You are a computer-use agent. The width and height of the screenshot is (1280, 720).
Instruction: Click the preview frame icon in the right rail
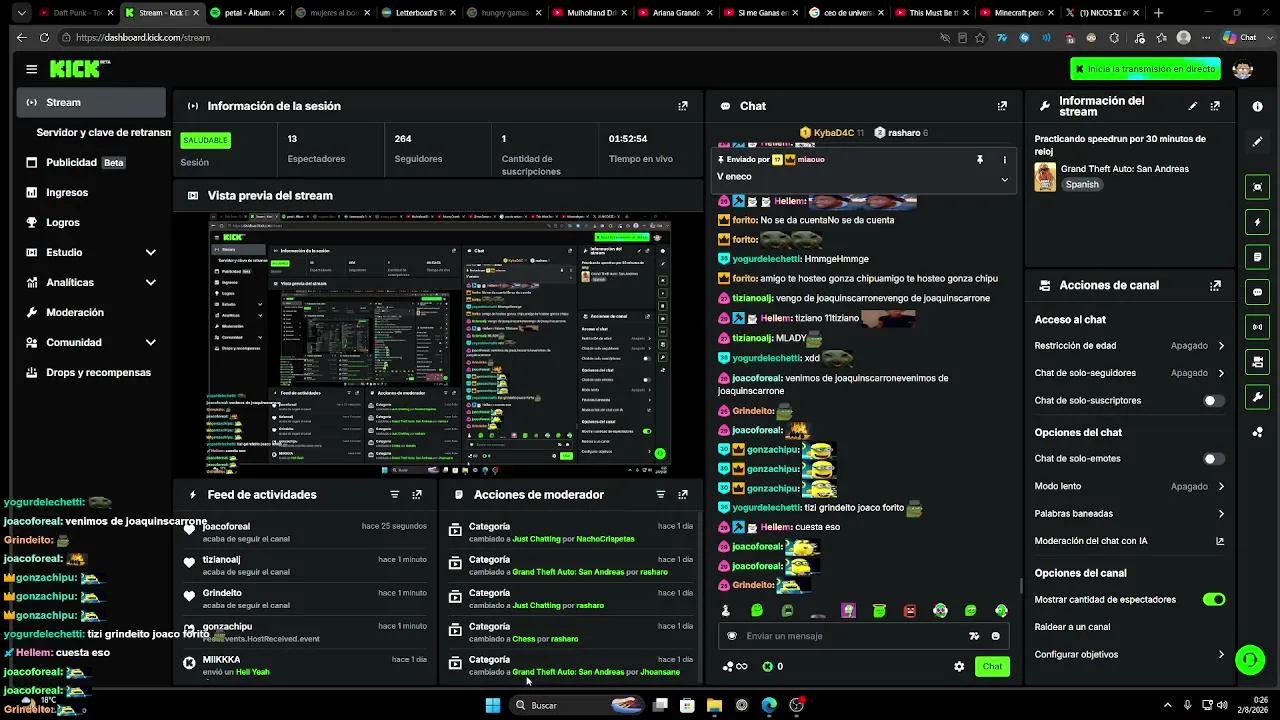pos(1257,187)
